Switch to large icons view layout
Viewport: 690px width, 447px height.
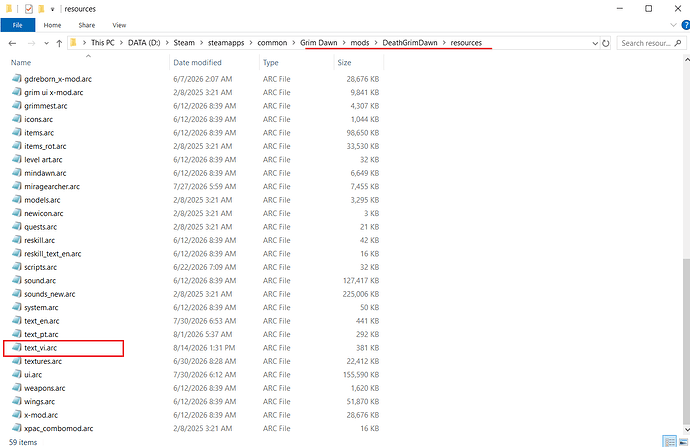point(683,441)
